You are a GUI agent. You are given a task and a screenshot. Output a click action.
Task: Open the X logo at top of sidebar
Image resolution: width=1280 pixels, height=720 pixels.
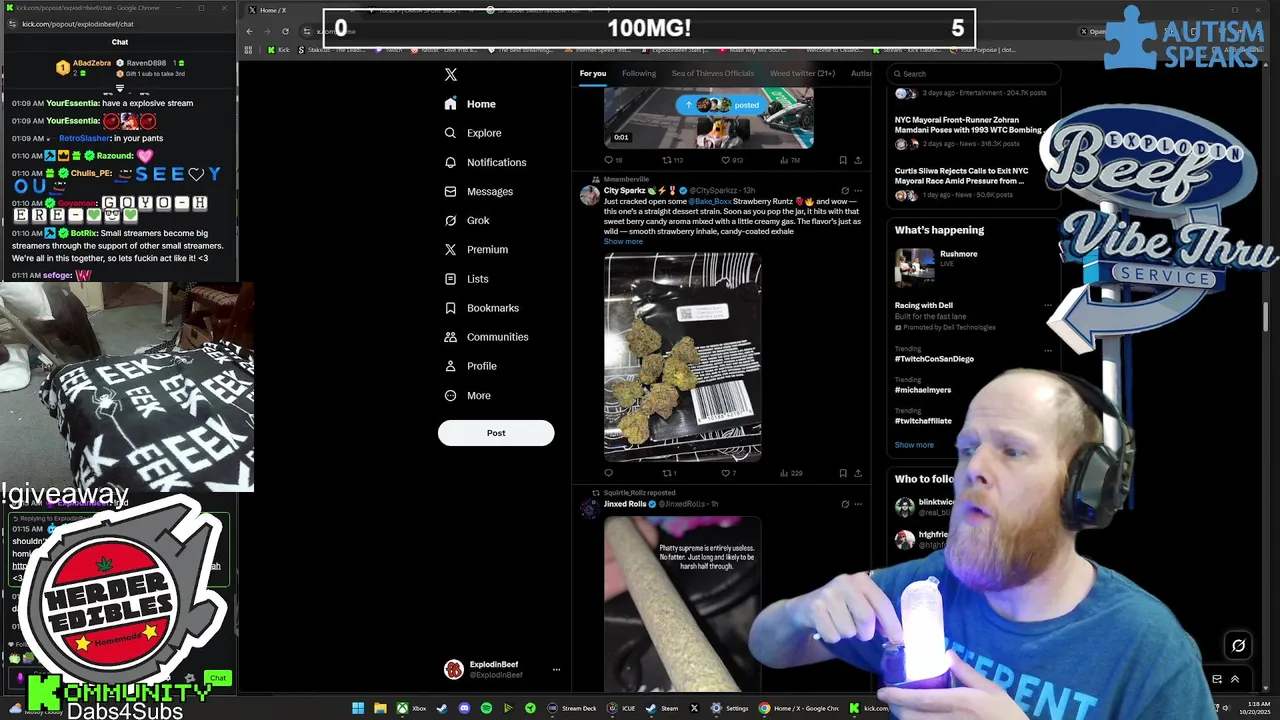[451, 75]
